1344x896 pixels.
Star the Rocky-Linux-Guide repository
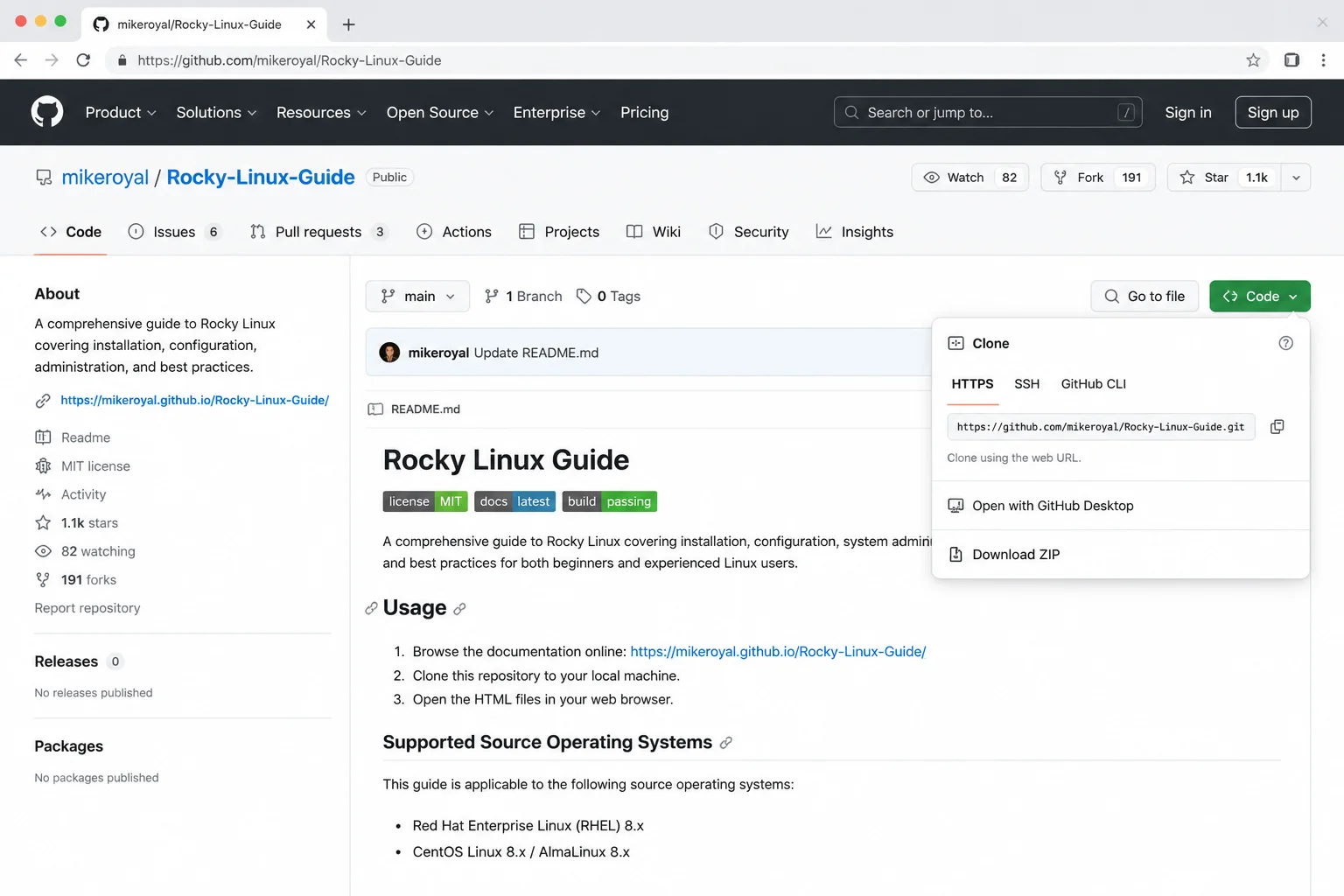(x=1224, y=178)
